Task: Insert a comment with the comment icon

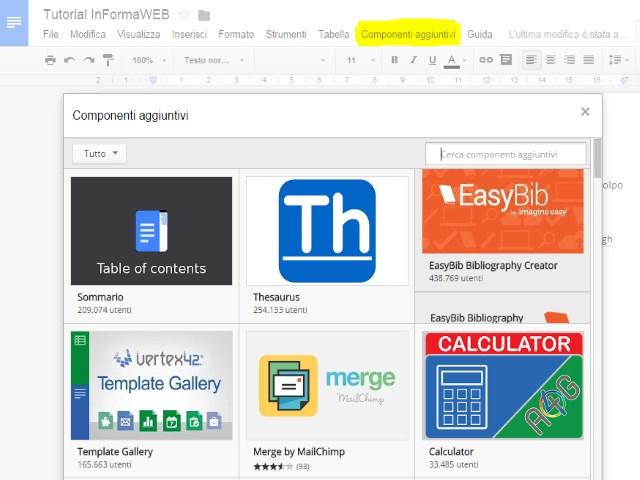Action: click(x=506, y=60)
